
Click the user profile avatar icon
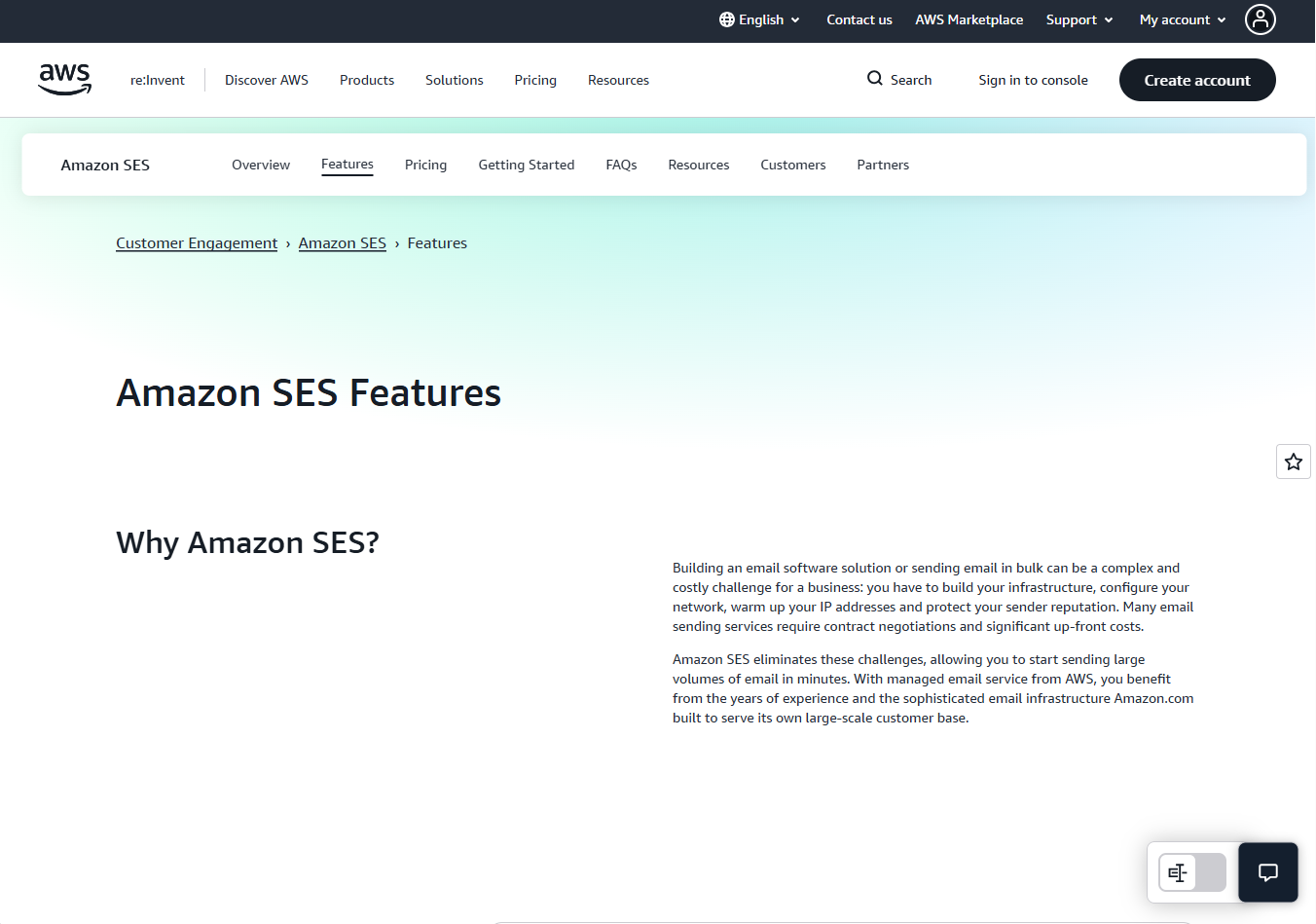click(1260, 19)
